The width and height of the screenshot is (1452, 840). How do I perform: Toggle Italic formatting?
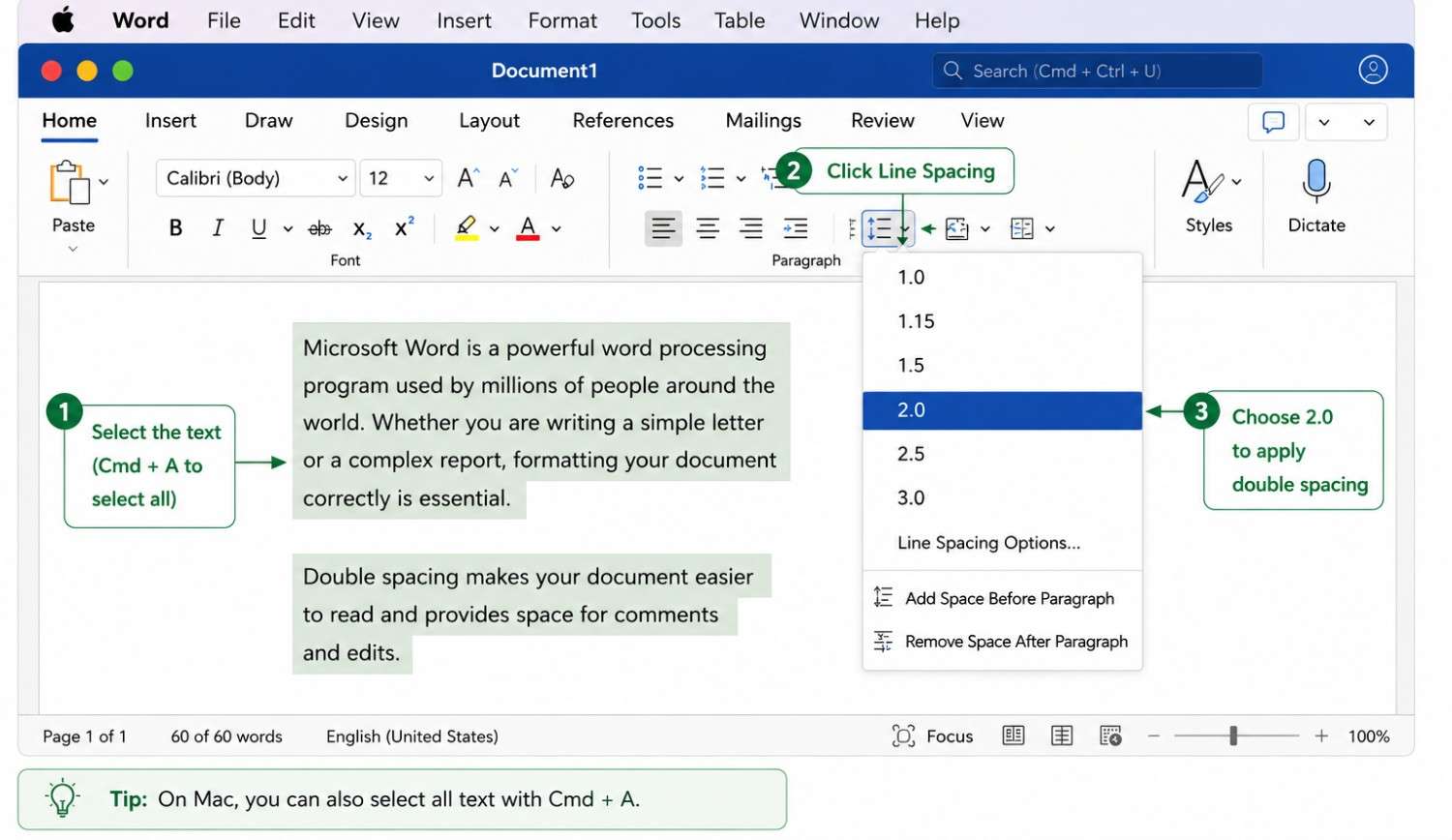coord(218,228)
